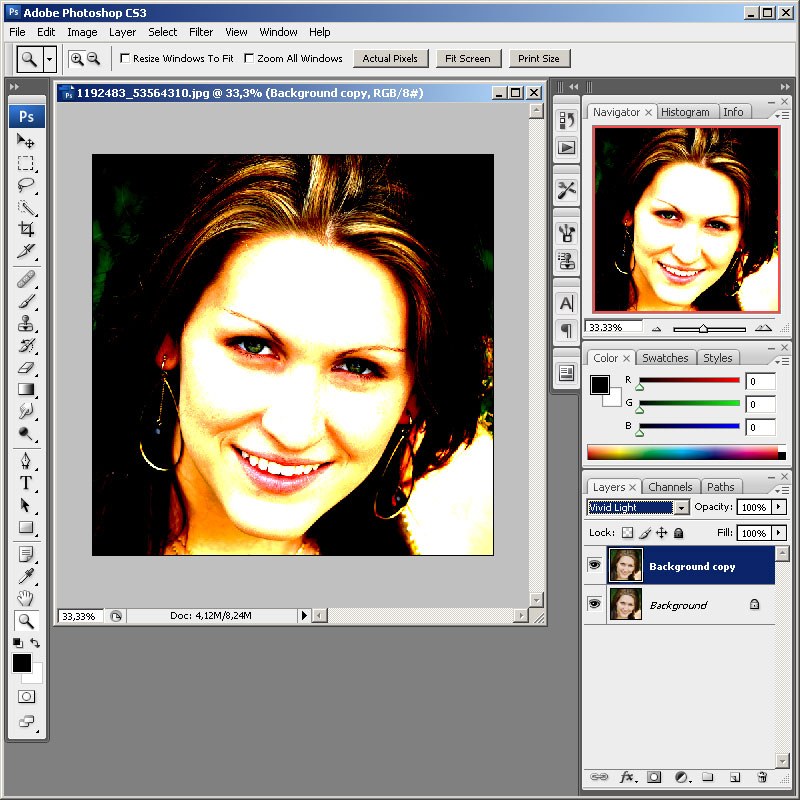Select the Move tool

26,140
